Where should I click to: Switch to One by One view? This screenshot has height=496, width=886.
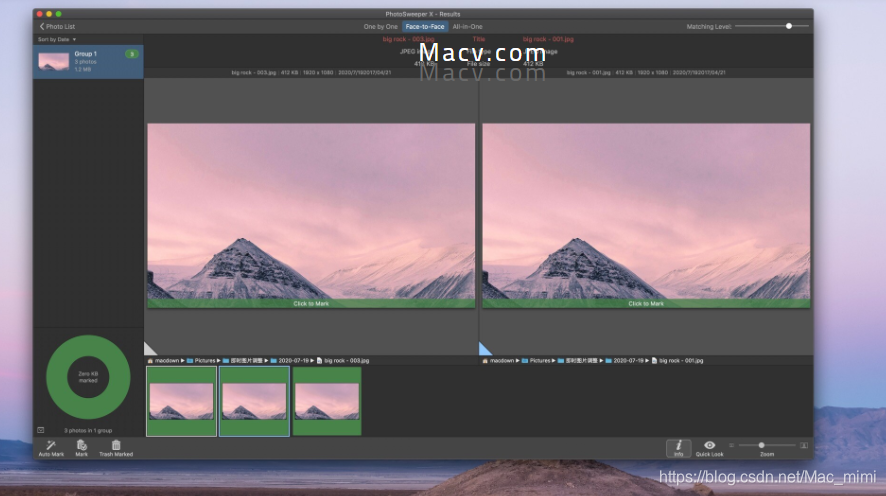(x=380, y=27)
